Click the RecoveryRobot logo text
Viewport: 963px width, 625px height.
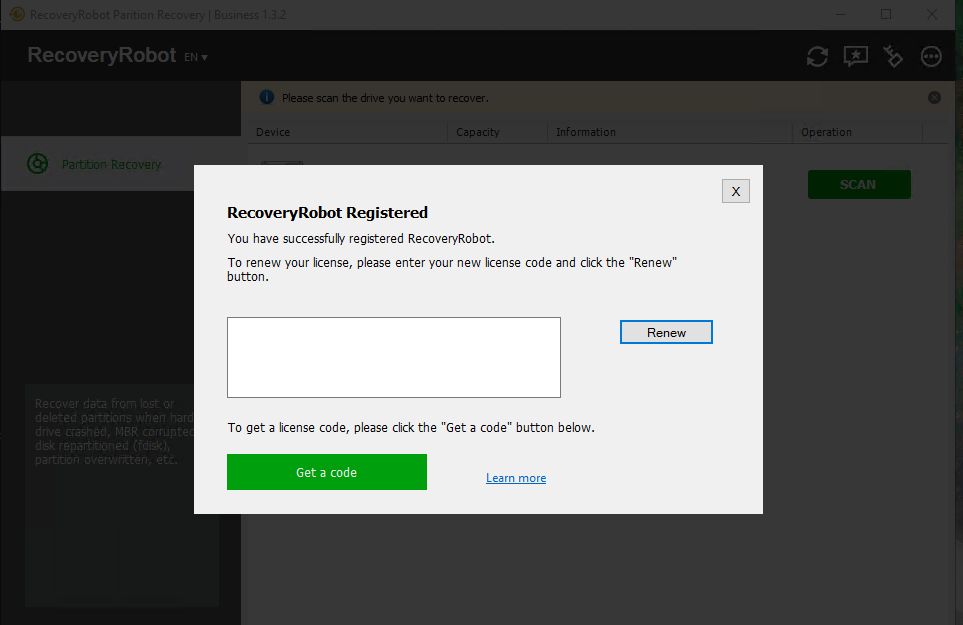pos(102,55)
